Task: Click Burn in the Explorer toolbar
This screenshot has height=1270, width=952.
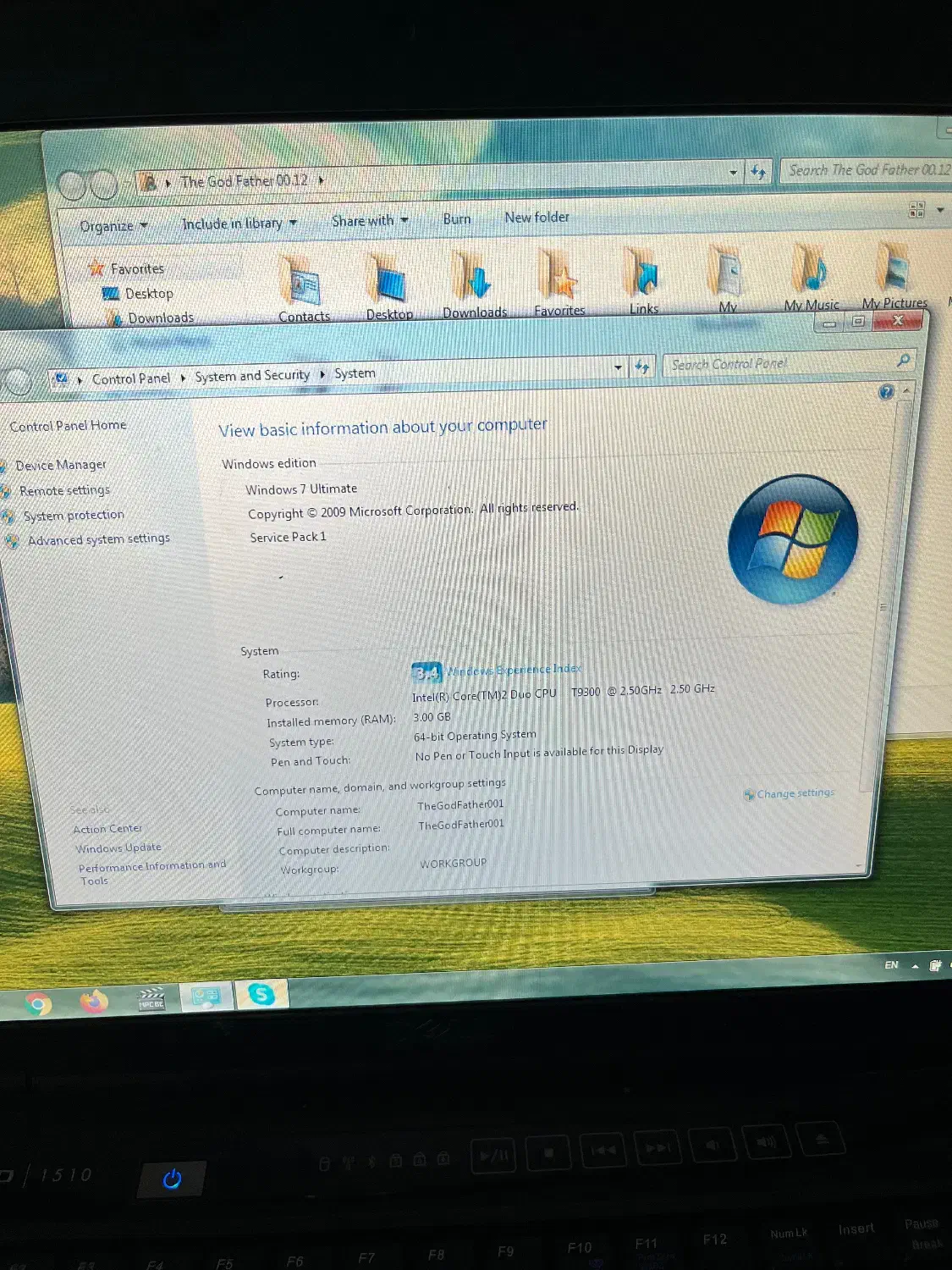Action: (457, 219)
